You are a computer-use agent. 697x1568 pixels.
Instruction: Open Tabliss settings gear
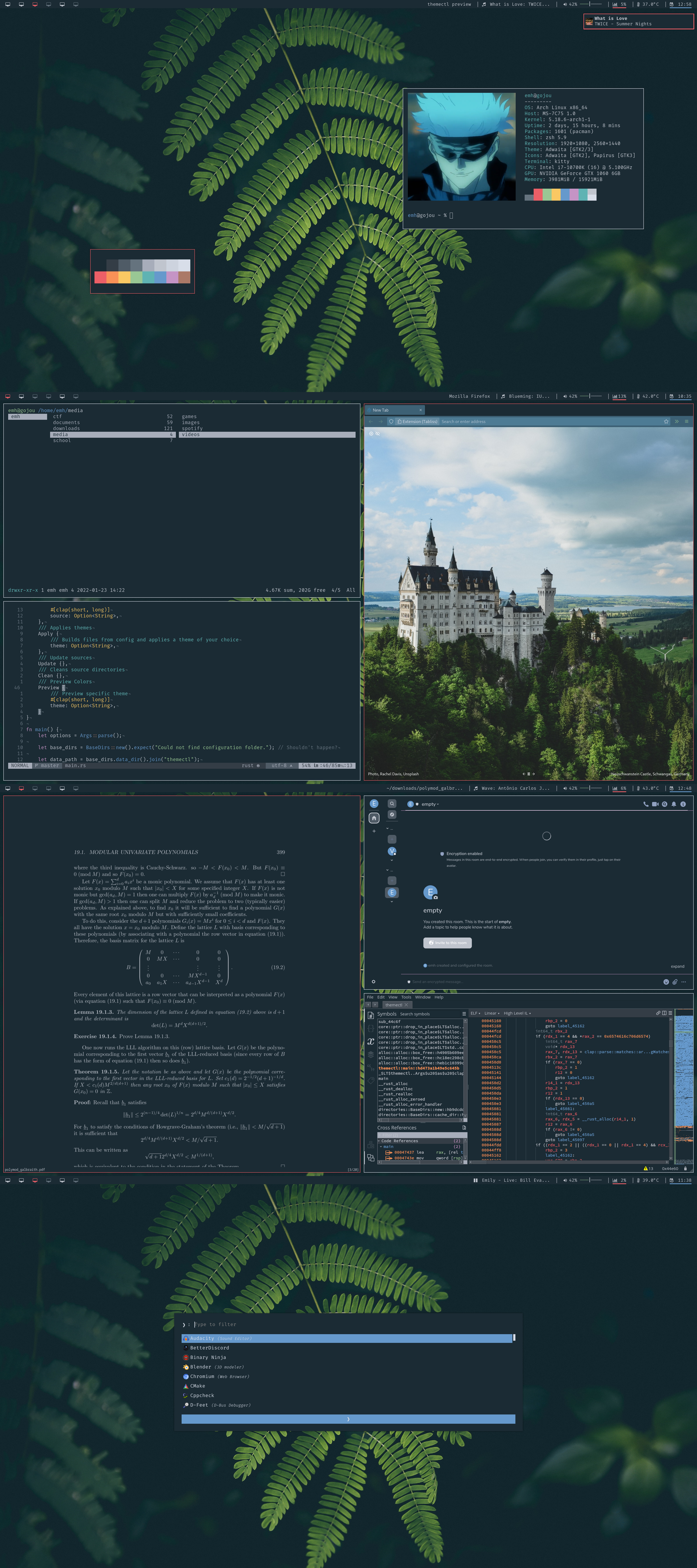(x=371, y=433)
